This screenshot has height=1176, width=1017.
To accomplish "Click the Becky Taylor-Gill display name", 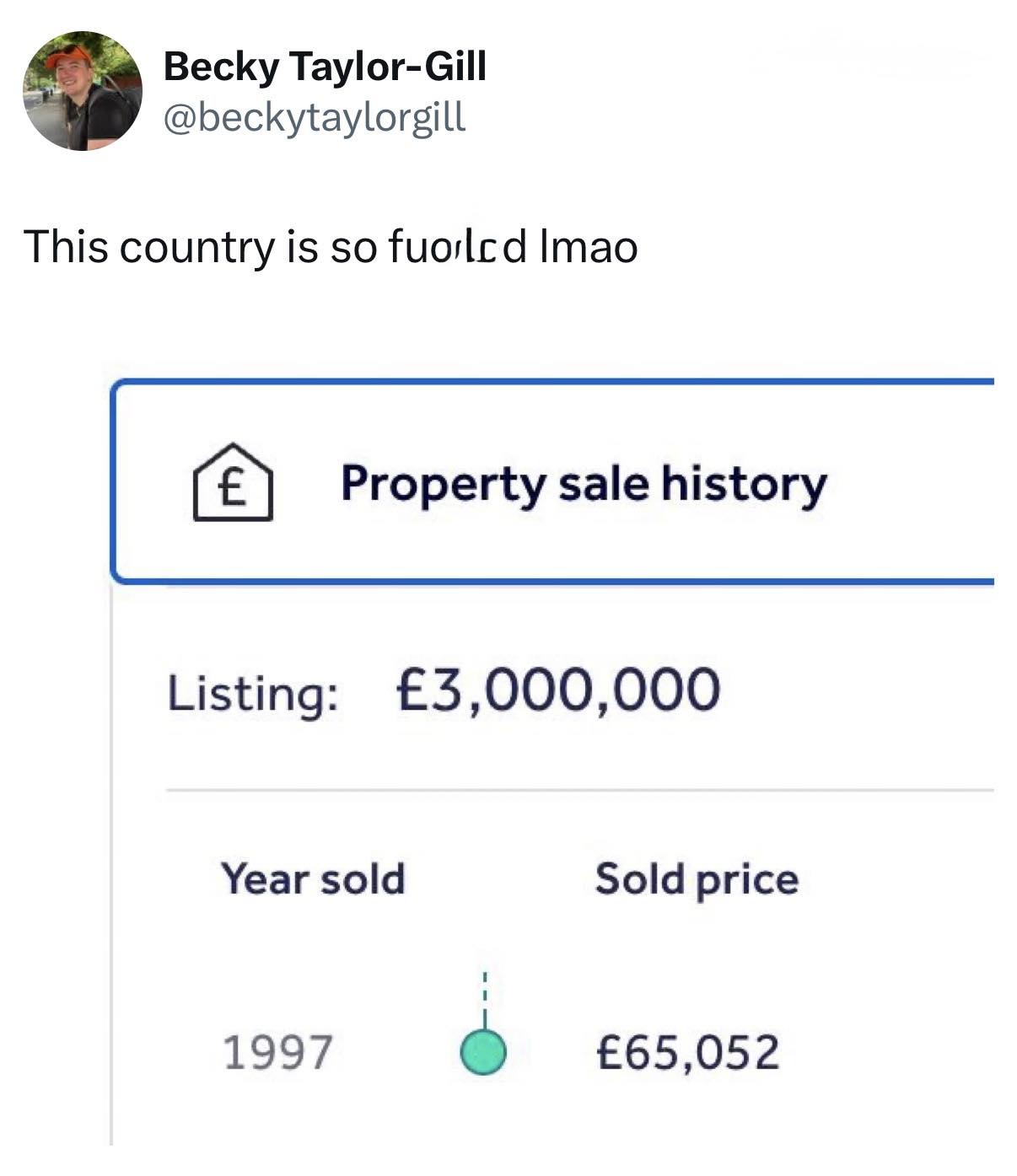I will (x=325, y=66).
